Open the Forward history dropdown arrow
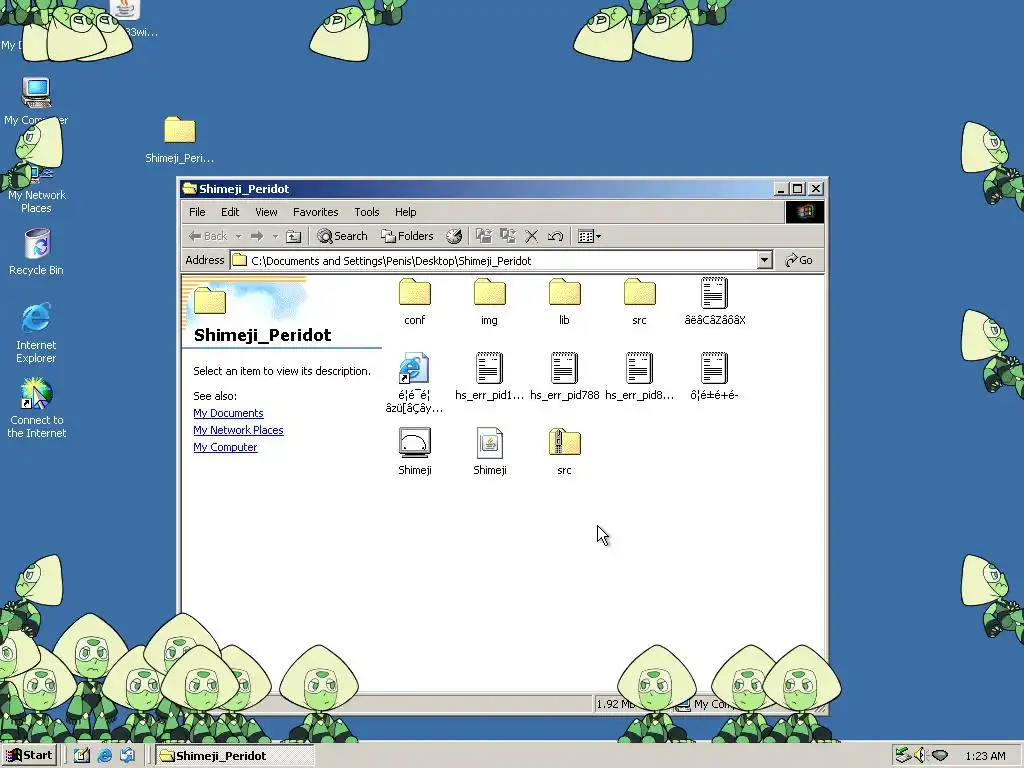This screenshot has width=1024, height=768. 275,236
